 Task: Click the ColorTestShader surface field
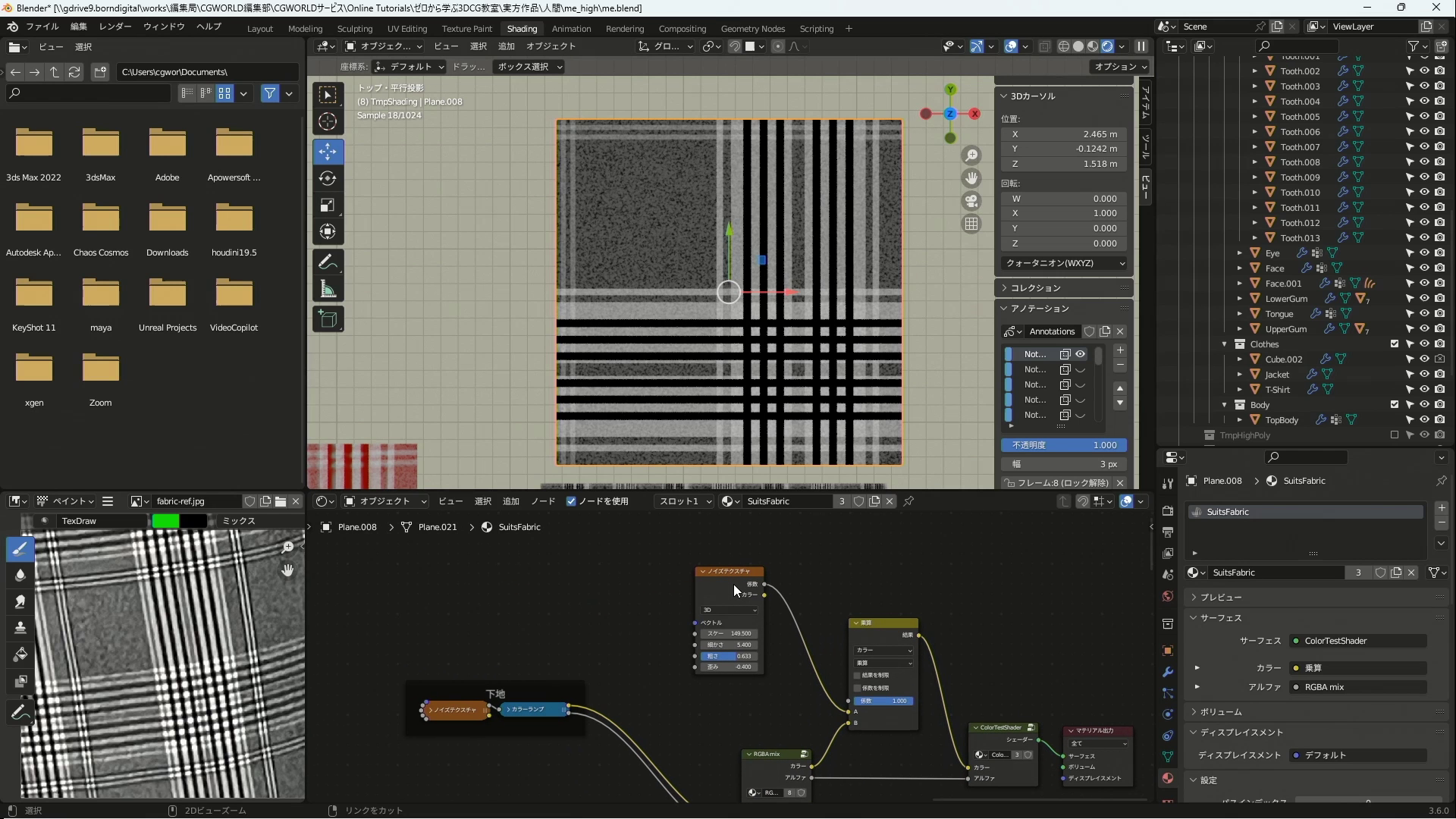[x=1359, y=641]
